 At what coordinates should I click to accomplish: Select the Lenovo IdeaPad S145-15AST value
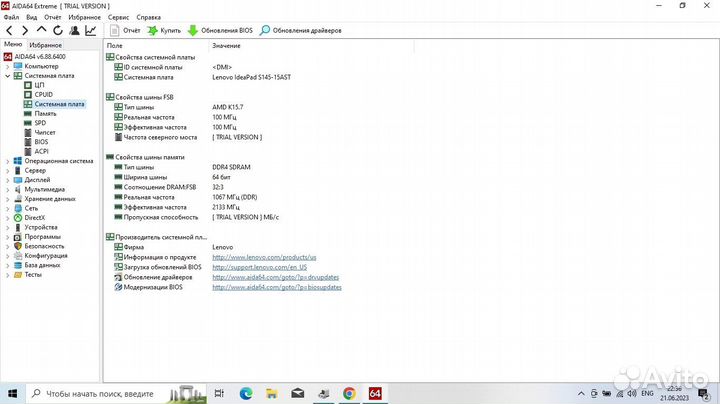click(251, 77)
